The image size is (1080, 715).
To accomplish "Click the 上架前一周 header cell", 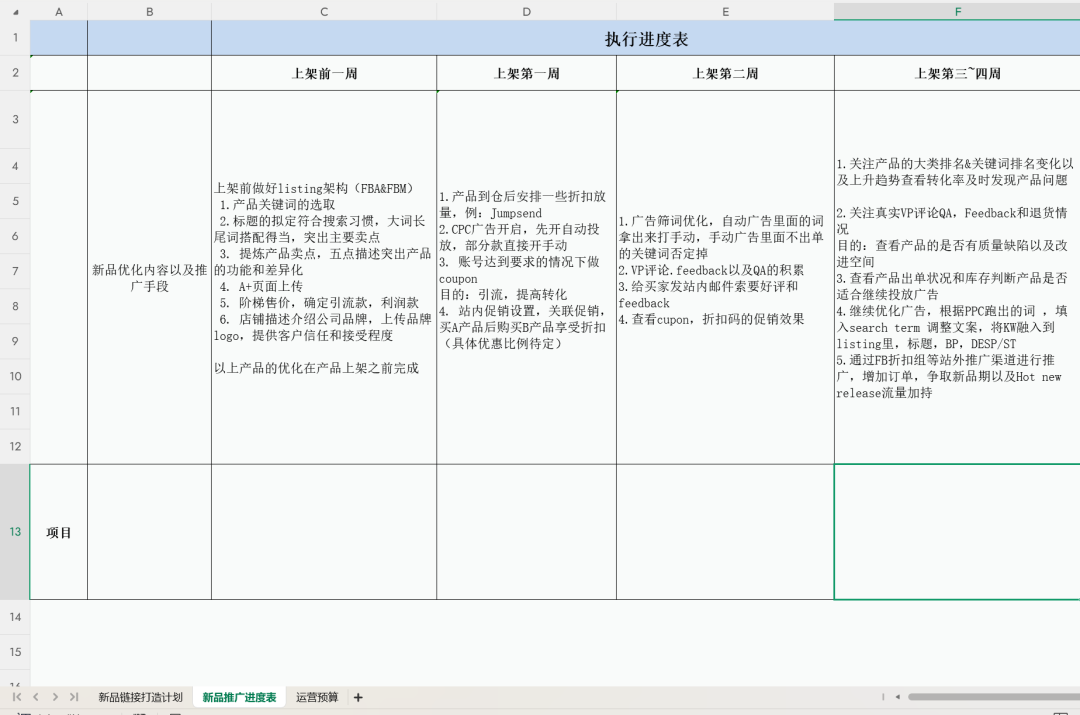I will pos(324,73).
